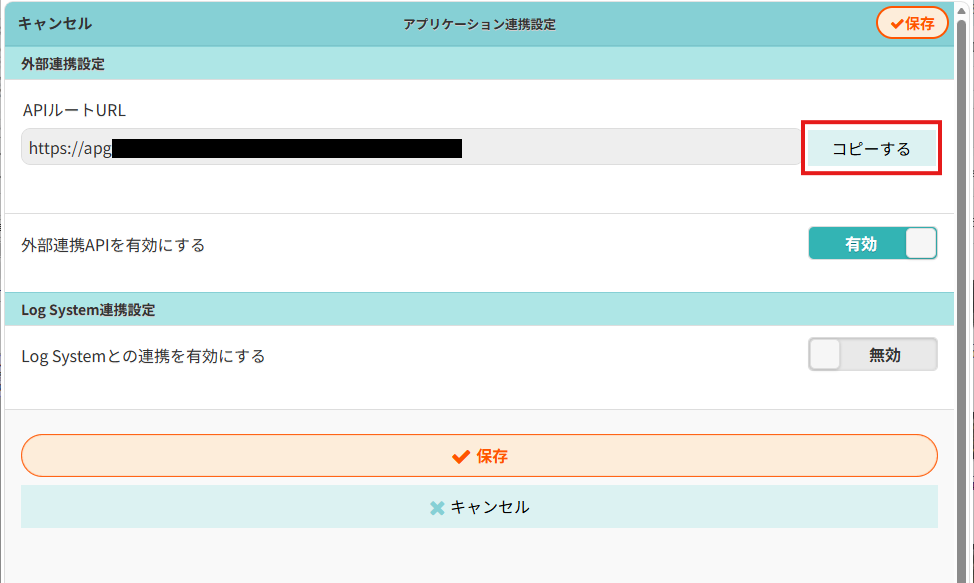Click the checkmark icon in top-right 保存
This screenshot has width=974, height=583.
[896, 24]
